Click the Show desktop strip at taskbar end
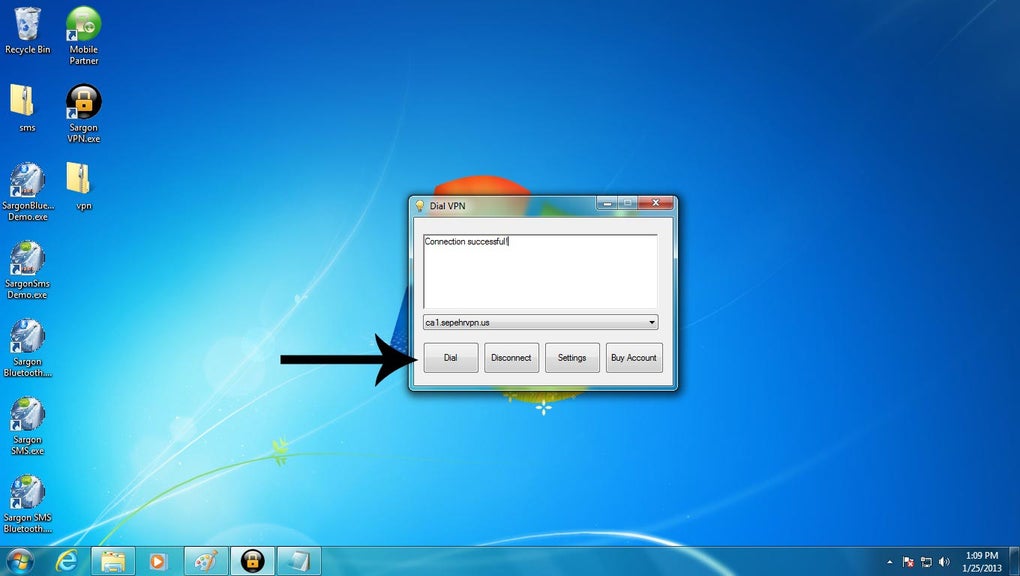 [x=1014, y=562]
